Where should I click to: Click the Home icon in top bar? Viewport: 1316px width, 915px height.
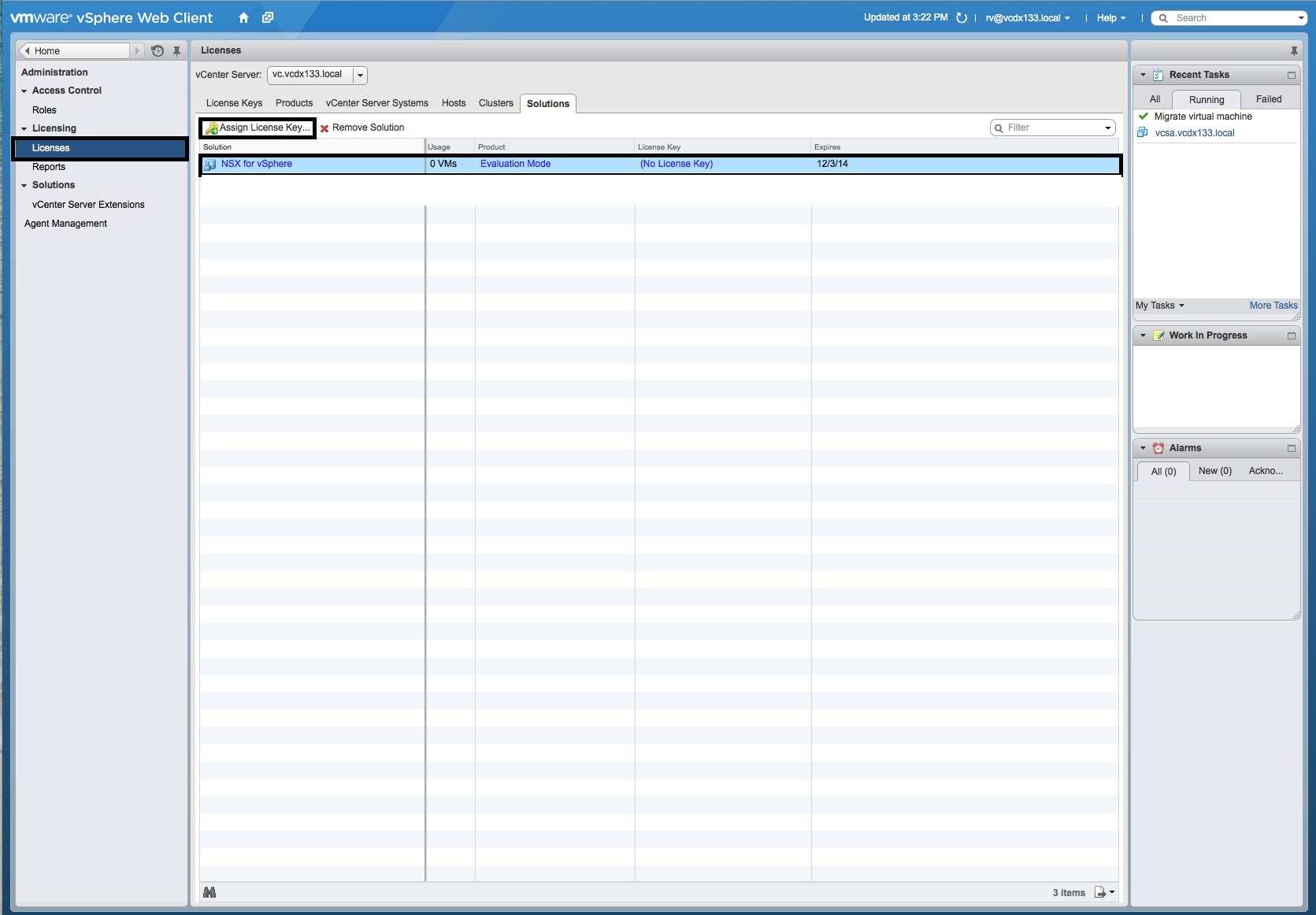click(243, 18)
